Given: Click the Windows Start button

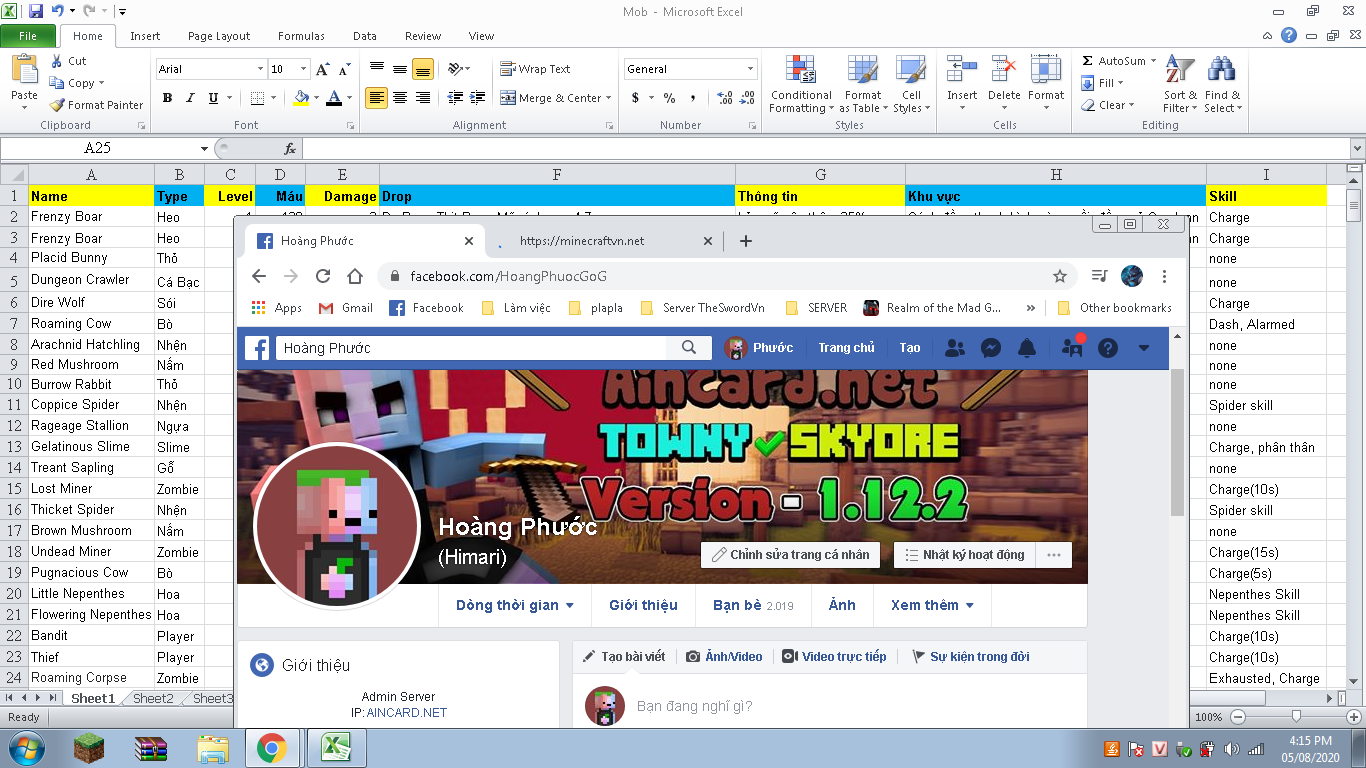Looking at the screenshot, I should point(24,748).
